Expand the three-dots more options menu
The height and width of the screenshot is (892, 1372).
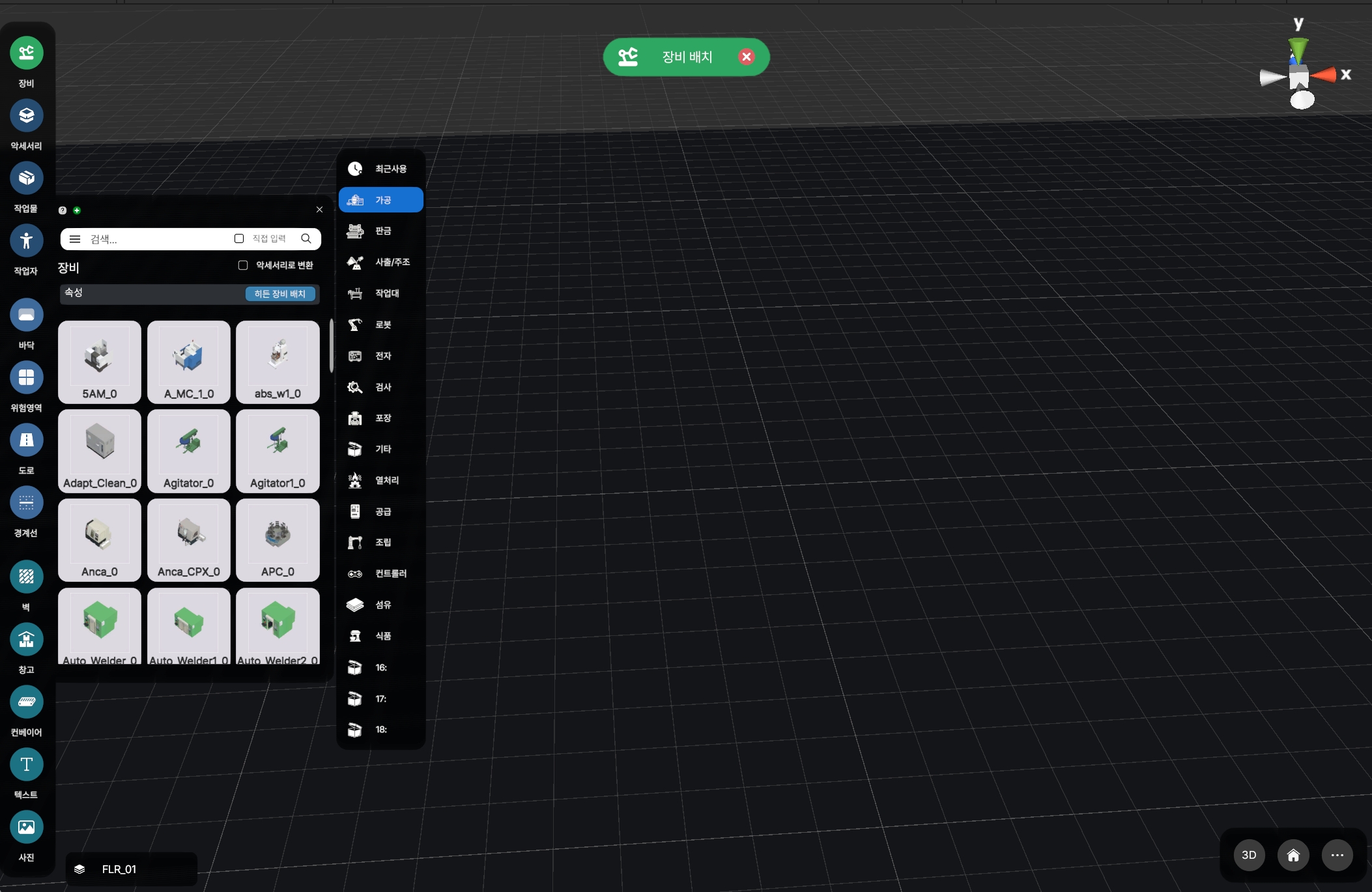[1337, 855]
